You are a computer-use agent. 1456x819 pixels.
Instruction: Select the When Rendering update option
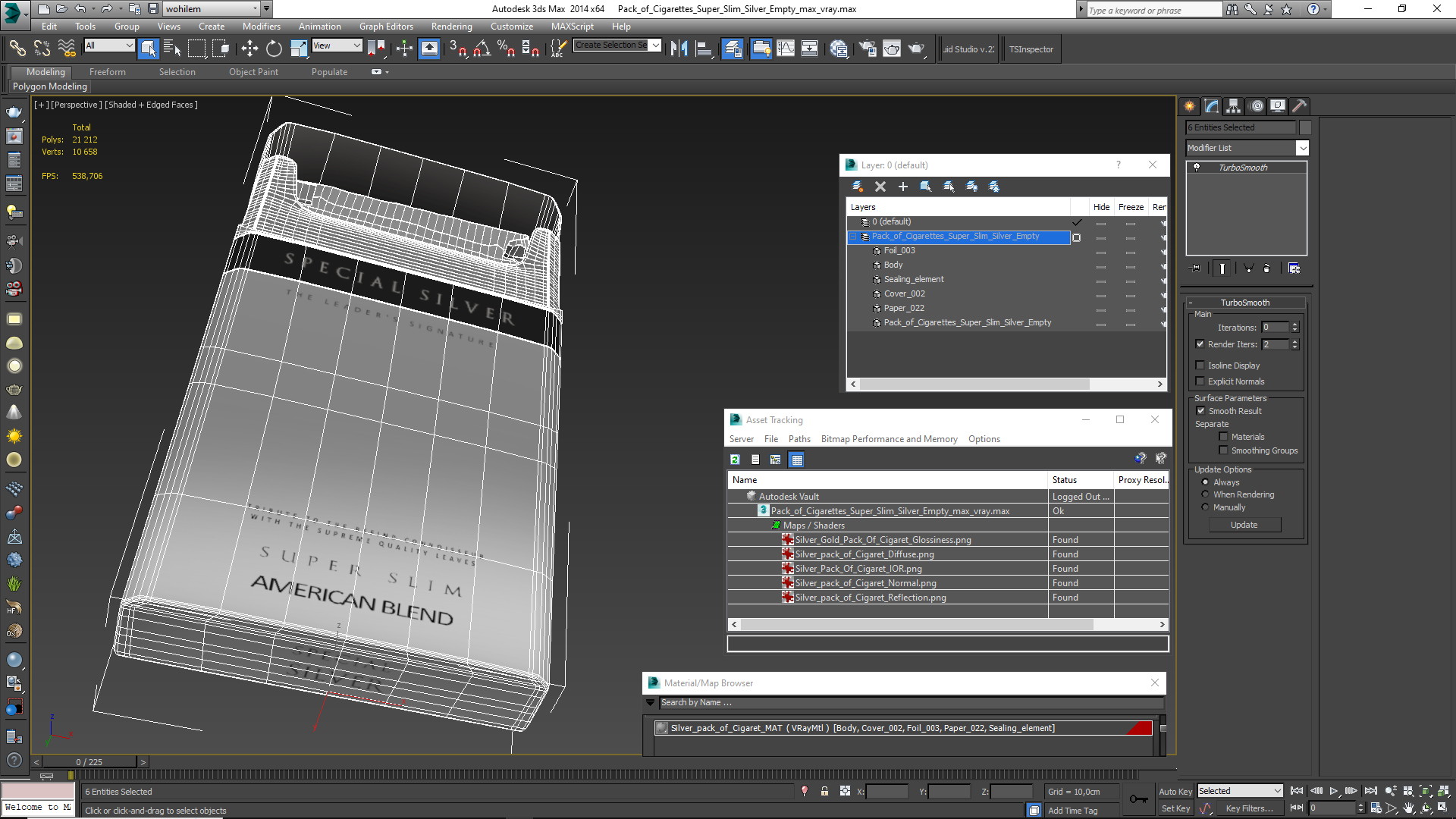pos(1205,494)
